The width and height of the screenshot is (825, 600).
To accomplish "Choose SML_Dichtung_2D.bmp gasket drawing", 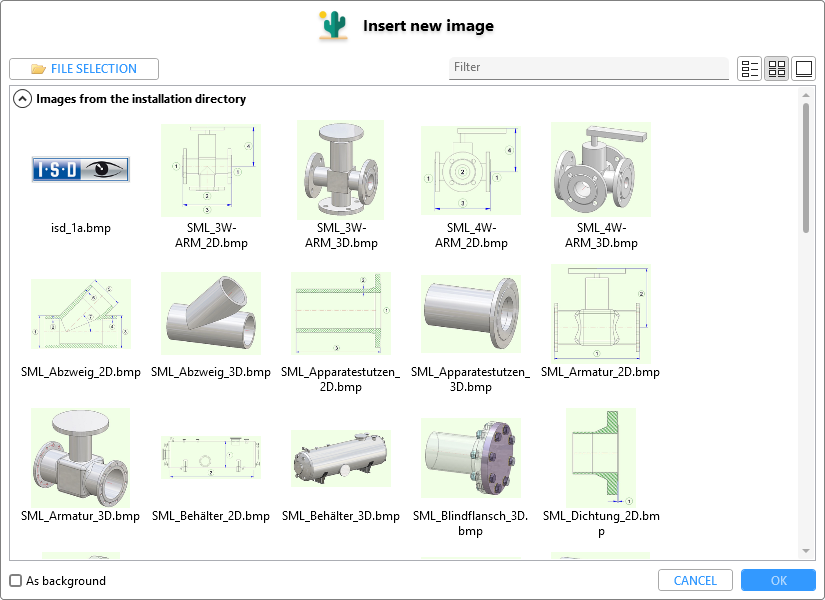I will click(x=600, y=456).
